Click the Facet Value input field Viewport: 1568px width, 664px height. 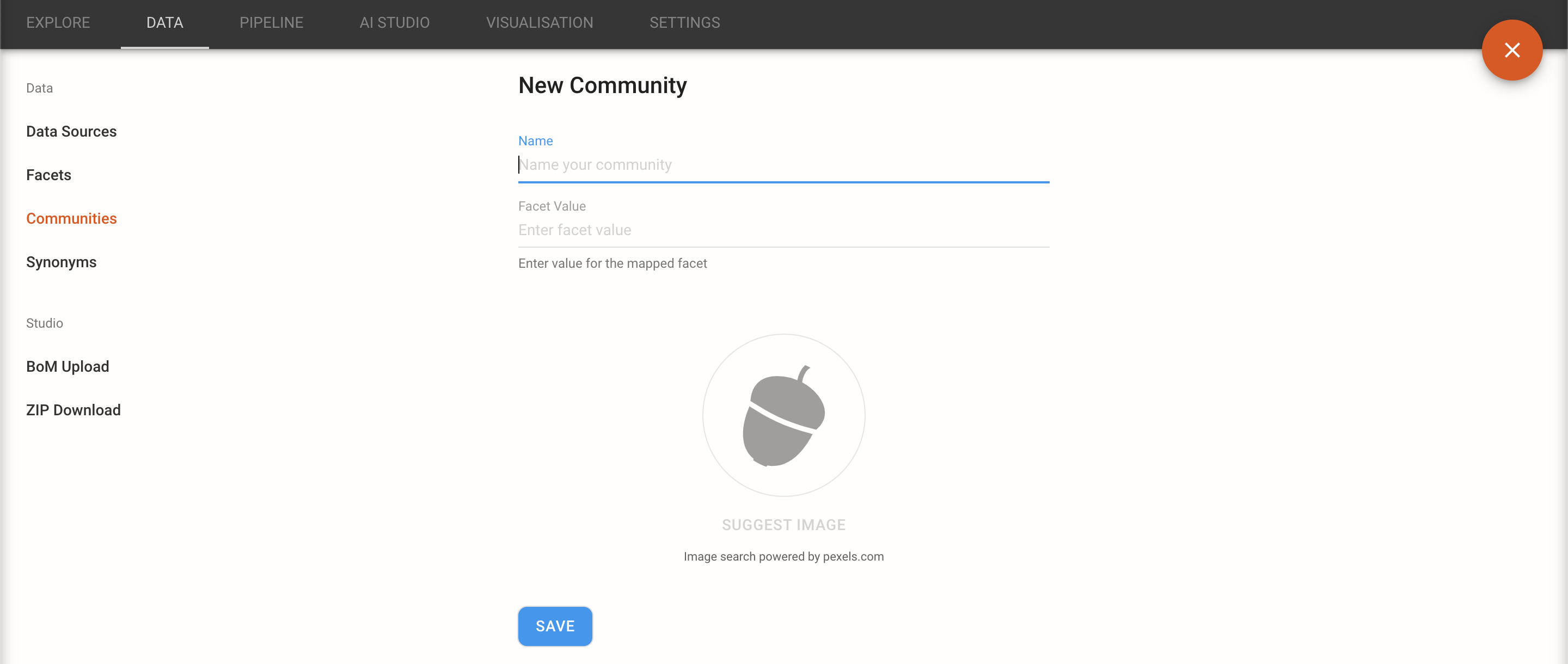pyautogui.click(x=783, y=230)
